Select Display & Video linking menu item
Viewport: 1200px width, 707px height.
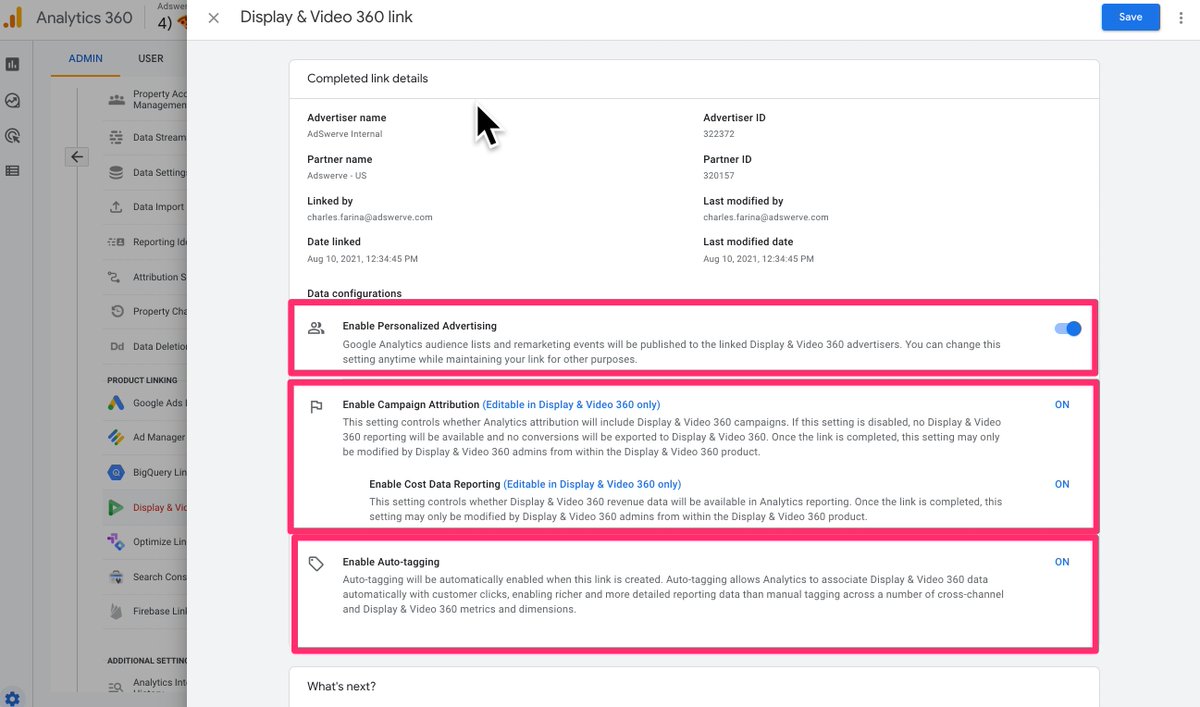(146, 507)
